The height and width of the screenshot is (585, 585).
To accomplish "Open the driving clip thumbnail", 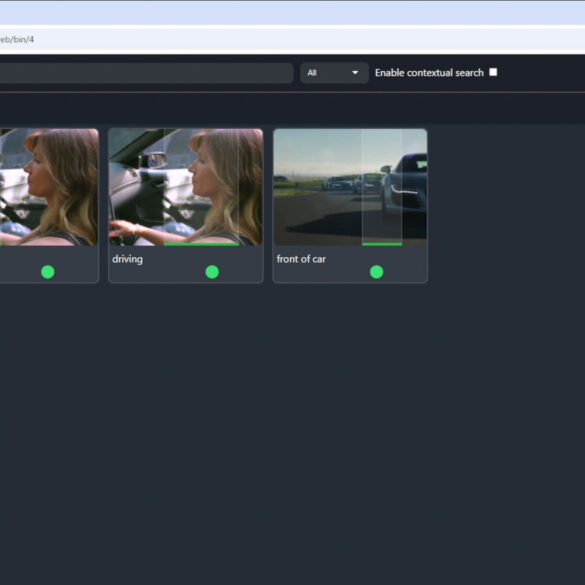I will (x=185, y=187).
